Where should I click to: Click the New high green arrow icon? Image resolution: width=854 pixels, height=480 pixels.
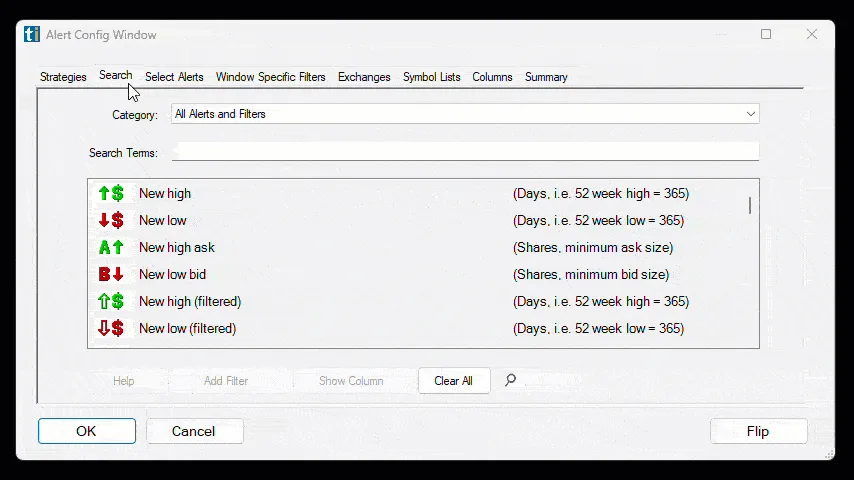click(111, 193)
